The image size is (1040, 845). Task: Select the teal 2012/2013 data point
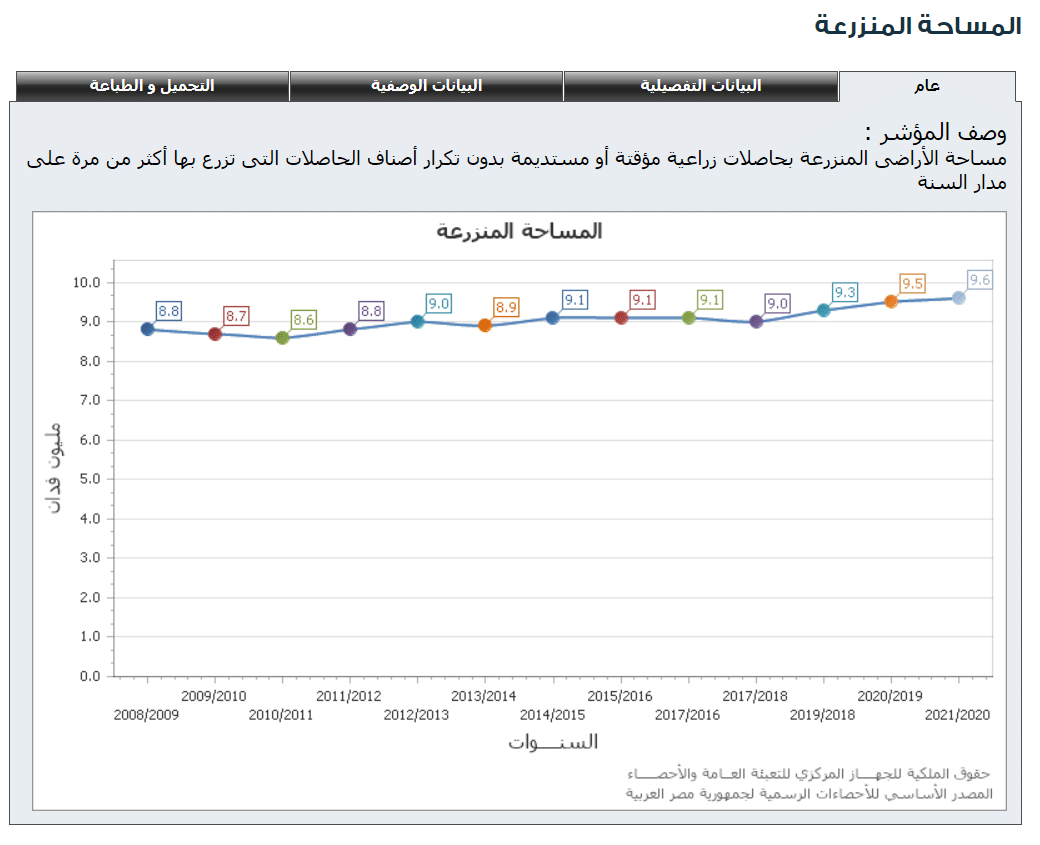tap(418, 321)
